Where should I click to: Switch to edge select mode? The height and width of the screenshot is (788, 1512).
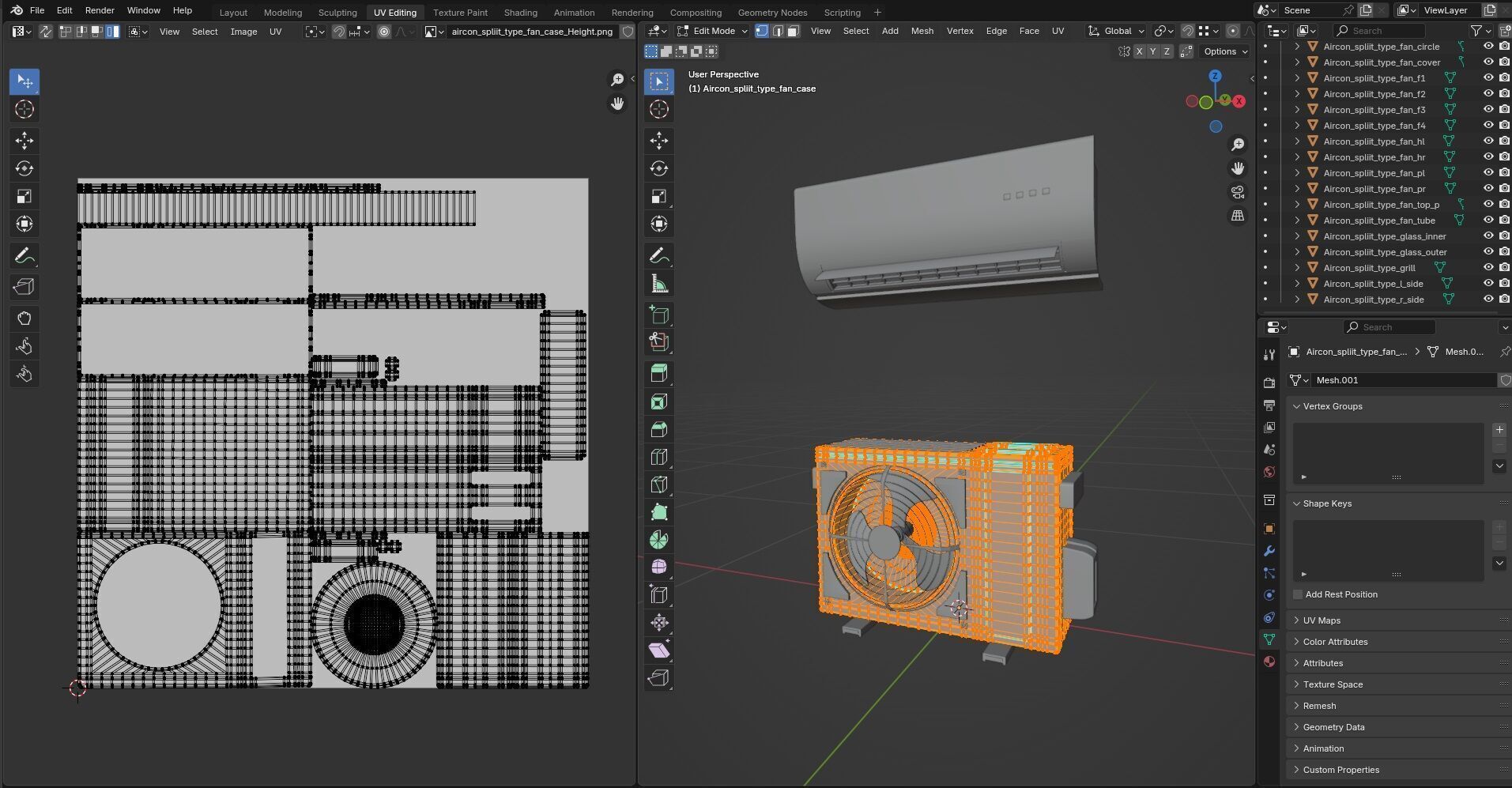pos(778,31)
